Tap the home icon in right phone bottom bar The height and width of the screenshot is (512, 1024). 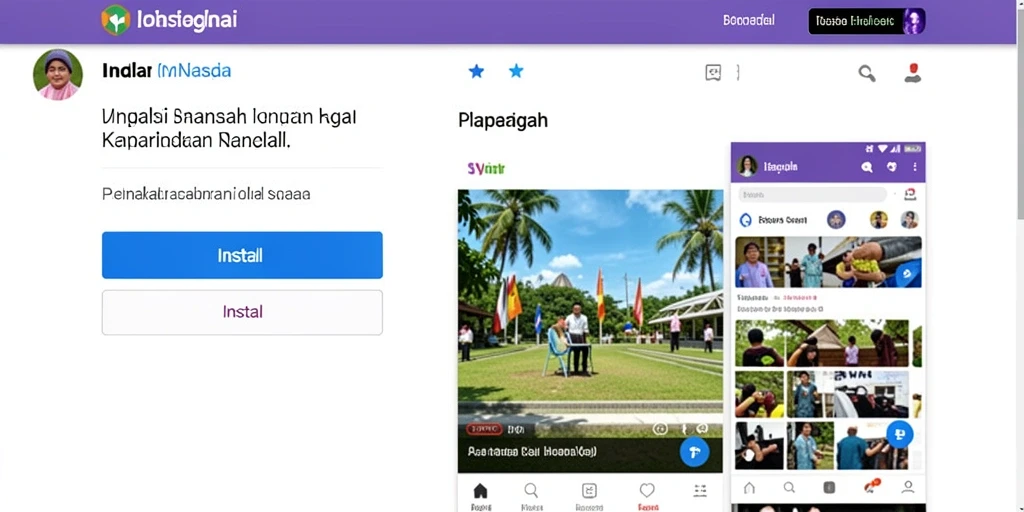[x=749, y=487]
